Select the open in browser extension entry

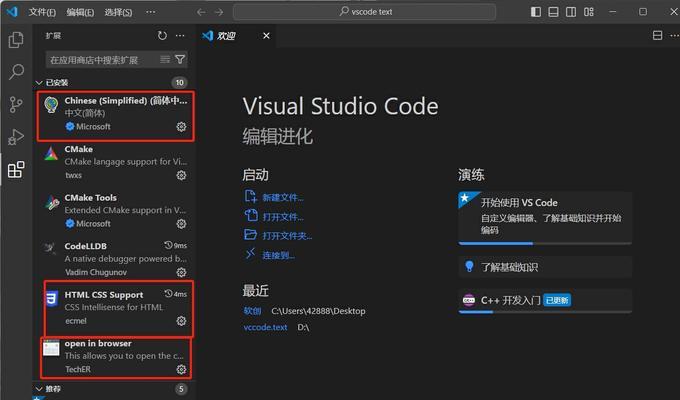click(x=115, y=356)
